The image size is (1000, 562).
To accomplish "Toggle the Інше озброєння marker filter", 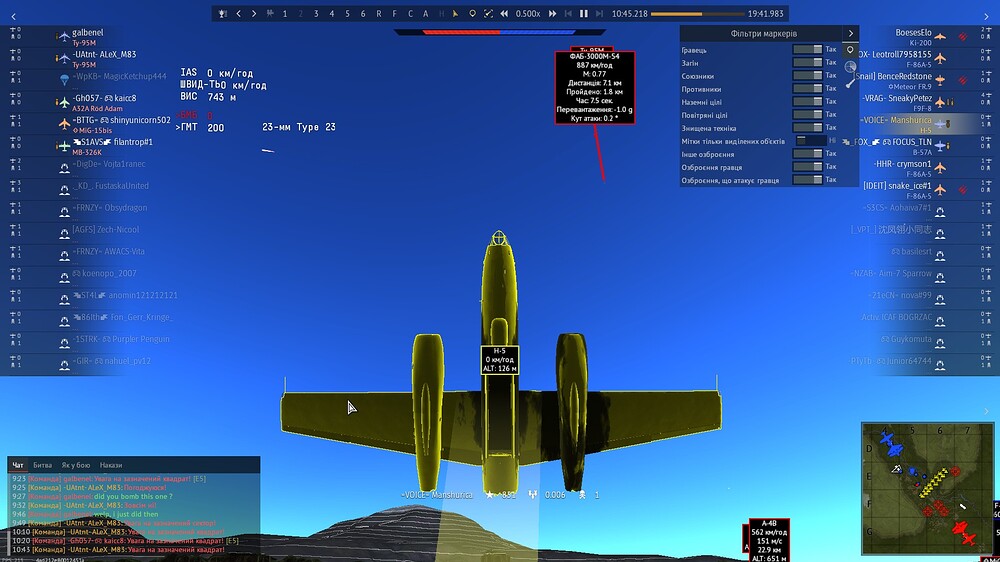I will pyautogui.click(x=807, y=154).
